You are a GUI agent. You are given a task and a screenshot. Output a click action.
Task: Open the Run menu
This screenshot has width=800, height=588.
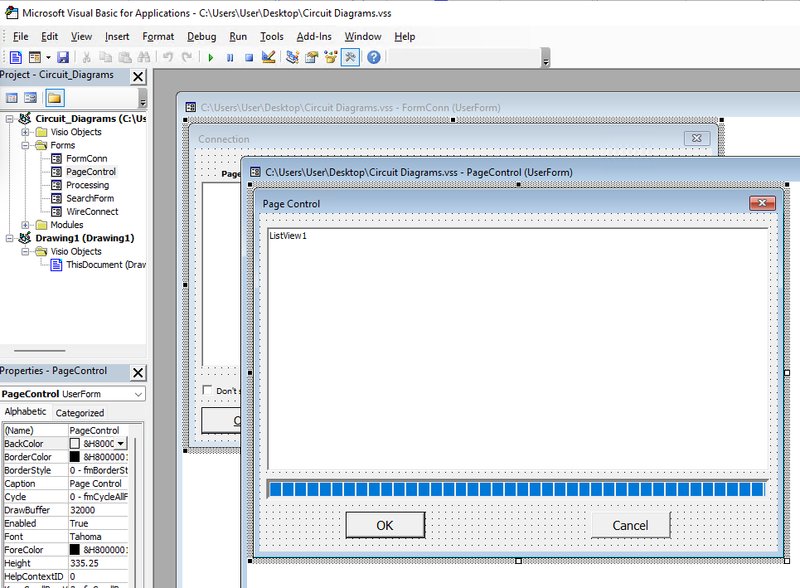[238, 37]
